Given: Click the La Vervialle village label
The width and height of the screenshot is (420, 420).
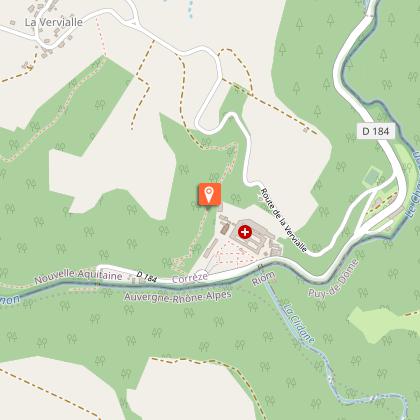Looking at the screenshot, I should pos(54,22).
